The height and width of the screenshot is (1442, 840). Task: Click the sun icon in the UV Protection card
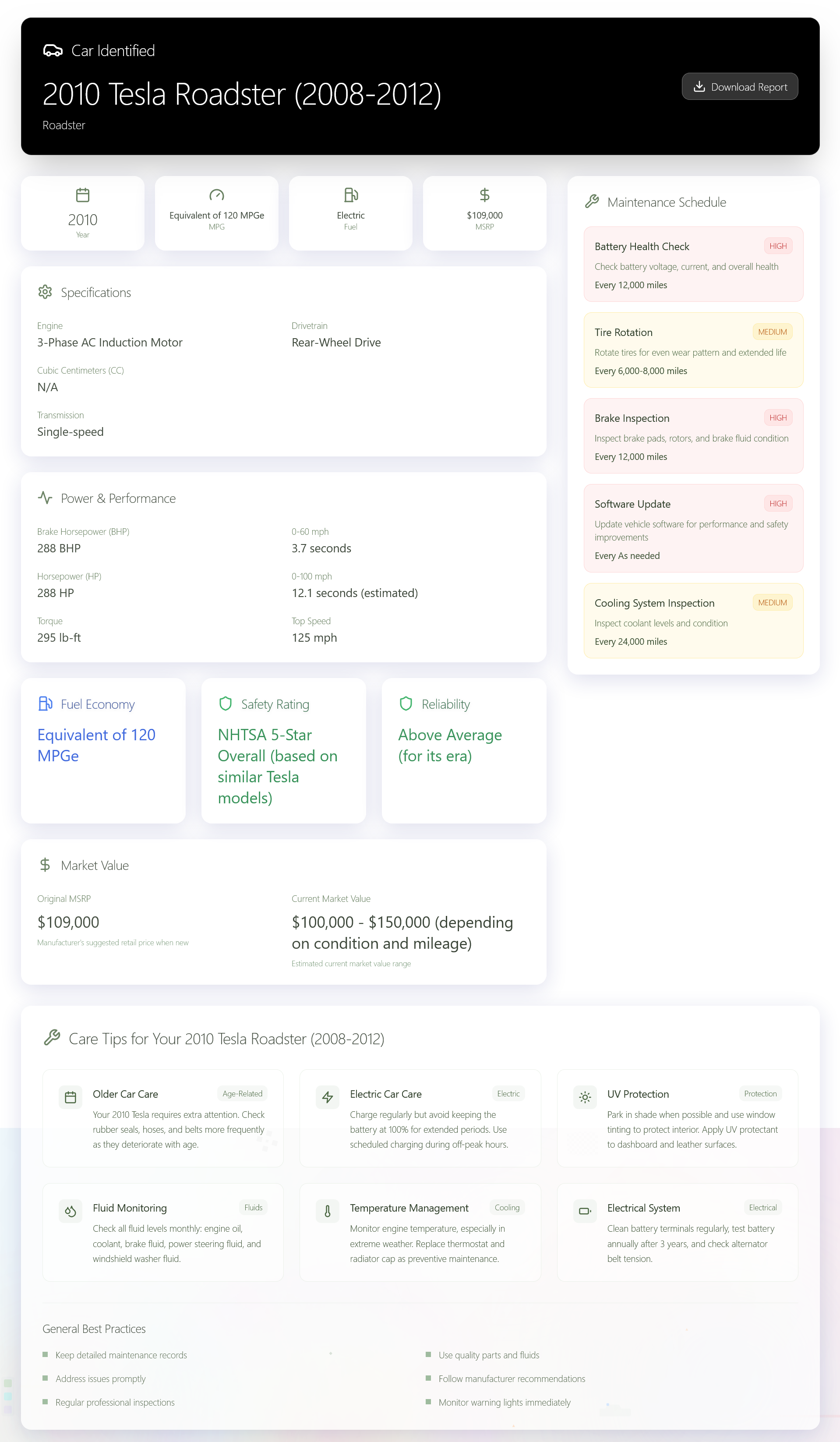[x=585, y=1097]
